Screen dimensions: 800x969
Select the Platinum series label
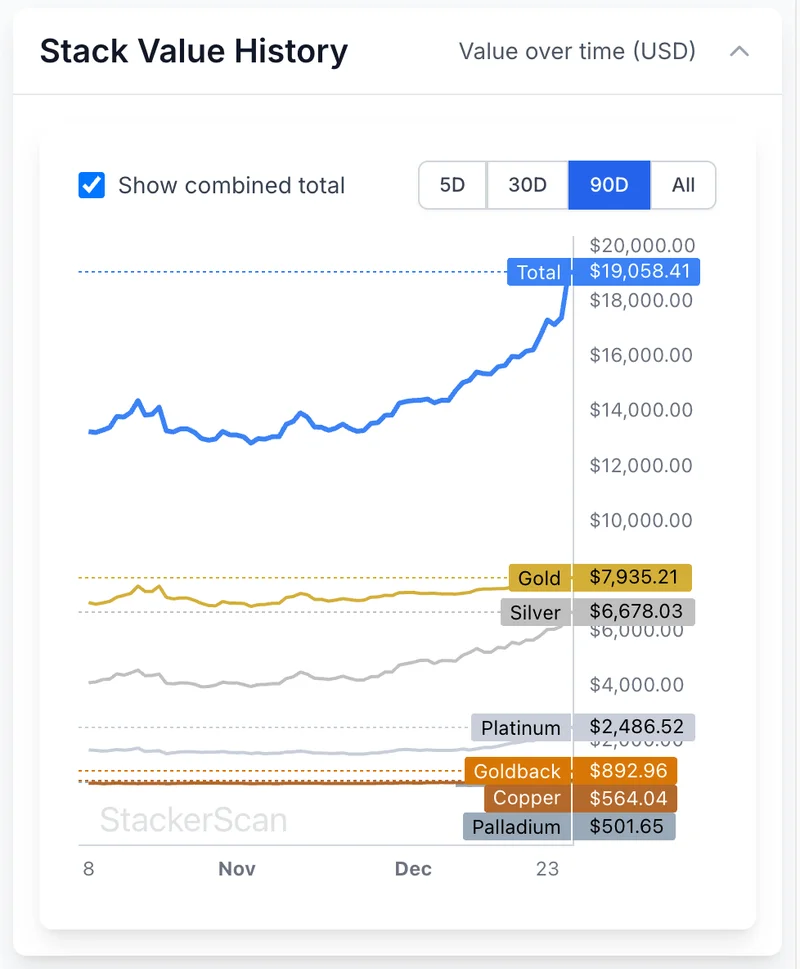(520, 728)
